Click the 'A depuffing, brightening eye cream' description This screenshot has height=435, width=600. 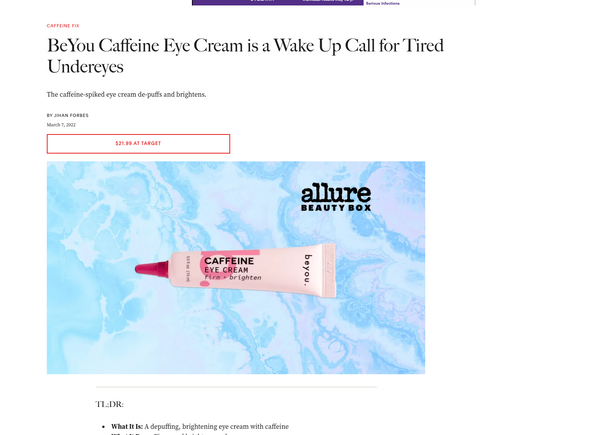click(x=199, y=426)
